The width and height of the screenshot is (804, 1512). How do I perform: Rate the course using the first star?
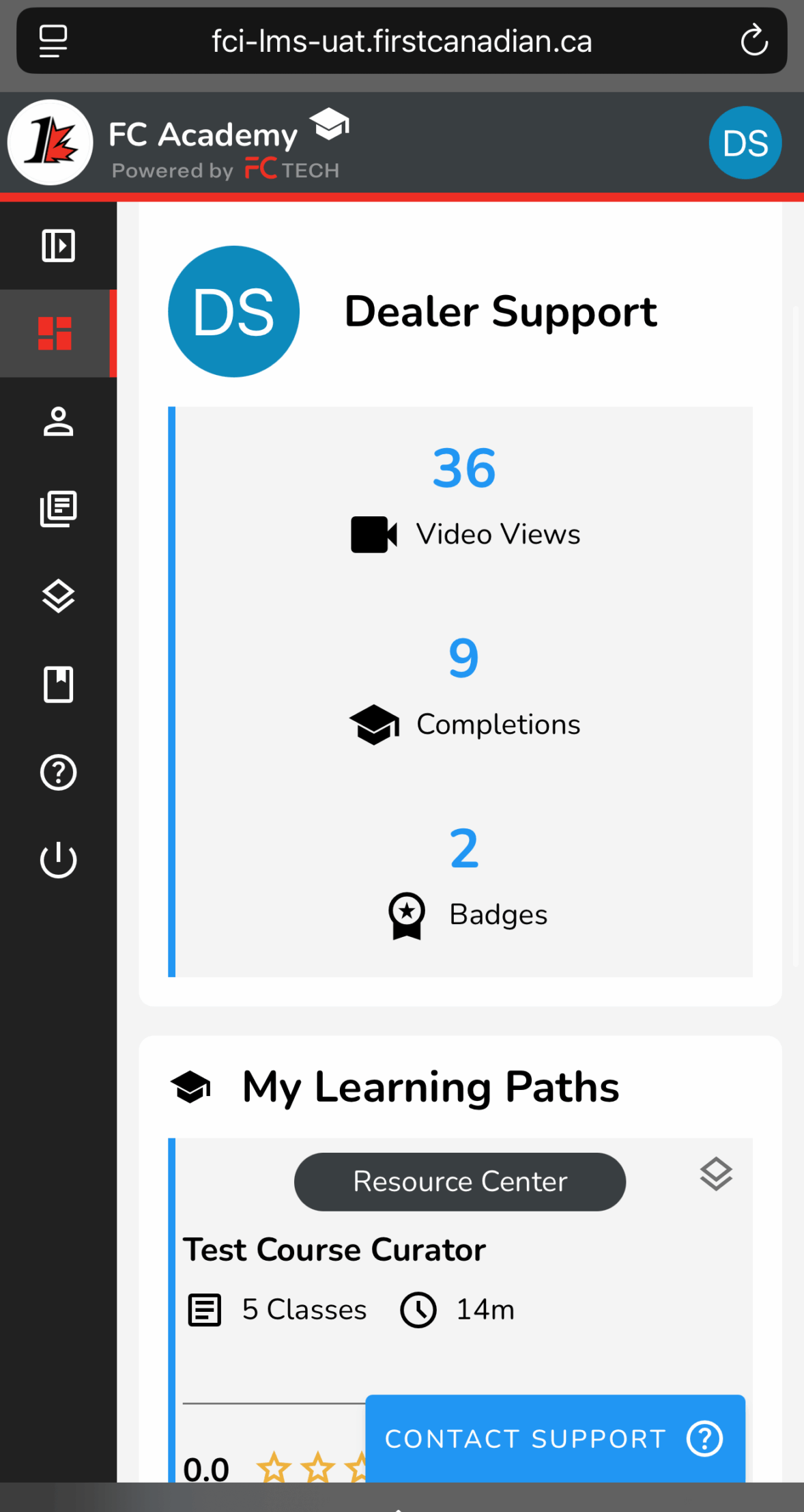tap(274, 1468)
